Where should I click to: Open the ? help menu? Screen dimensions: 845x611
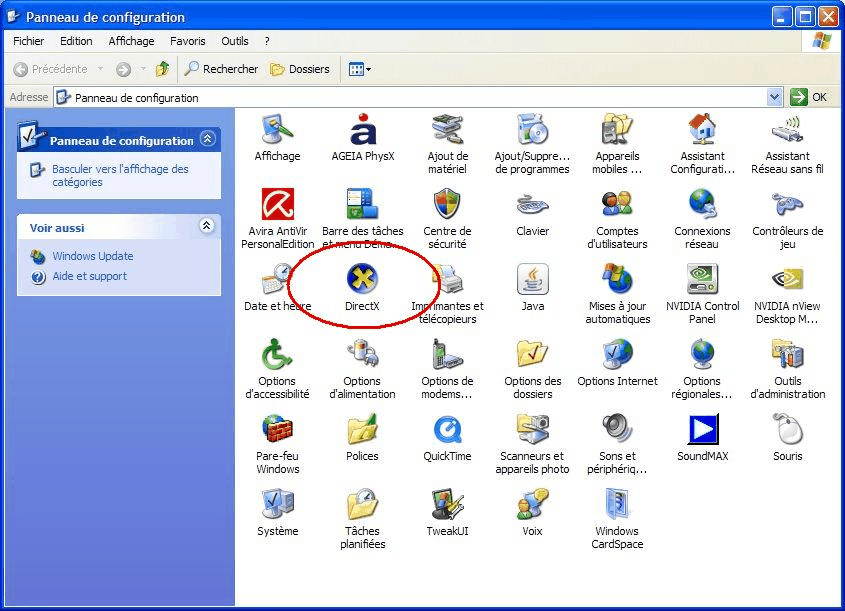coord(267,41)
